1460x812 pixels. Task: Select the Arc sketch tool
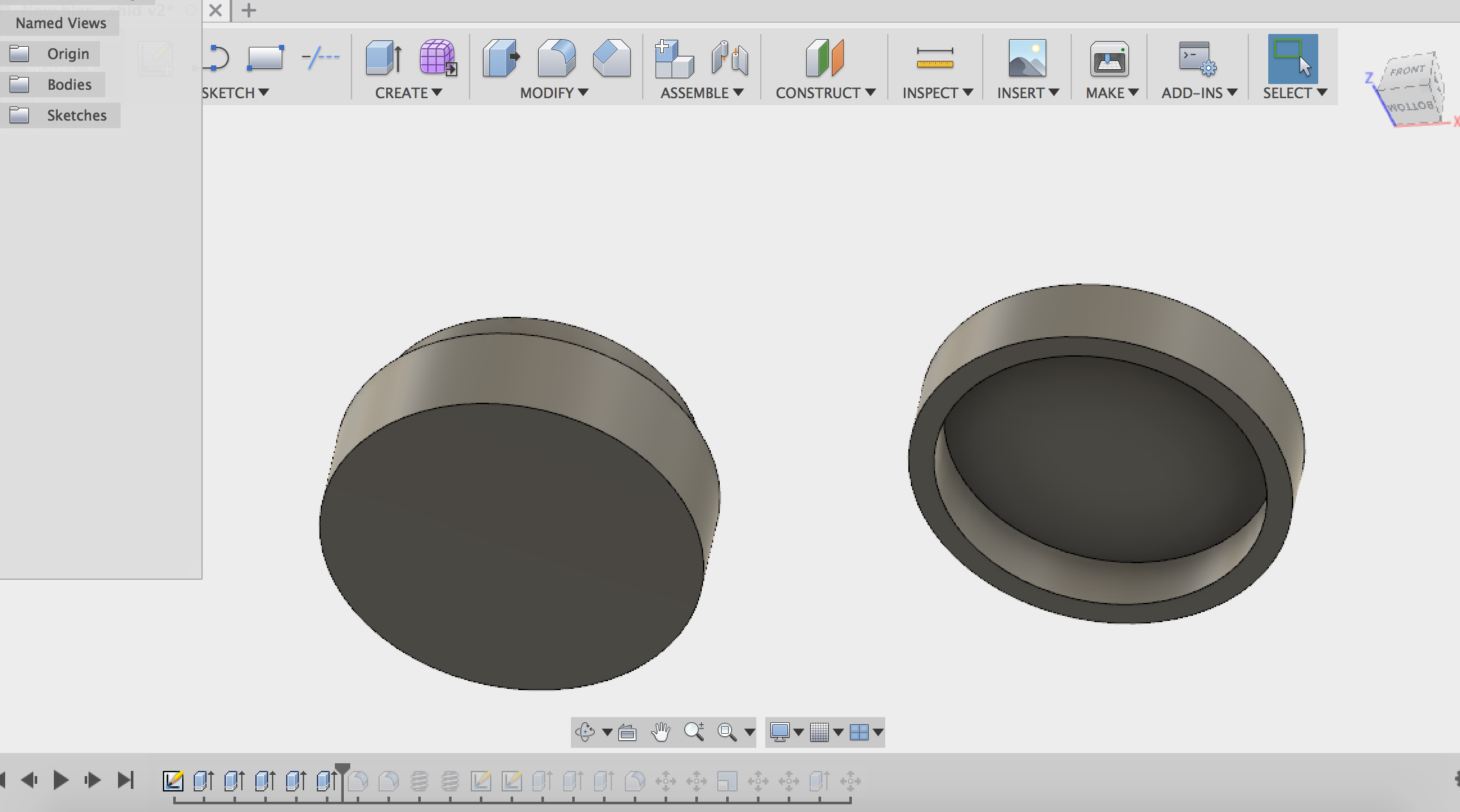[216, 58]
